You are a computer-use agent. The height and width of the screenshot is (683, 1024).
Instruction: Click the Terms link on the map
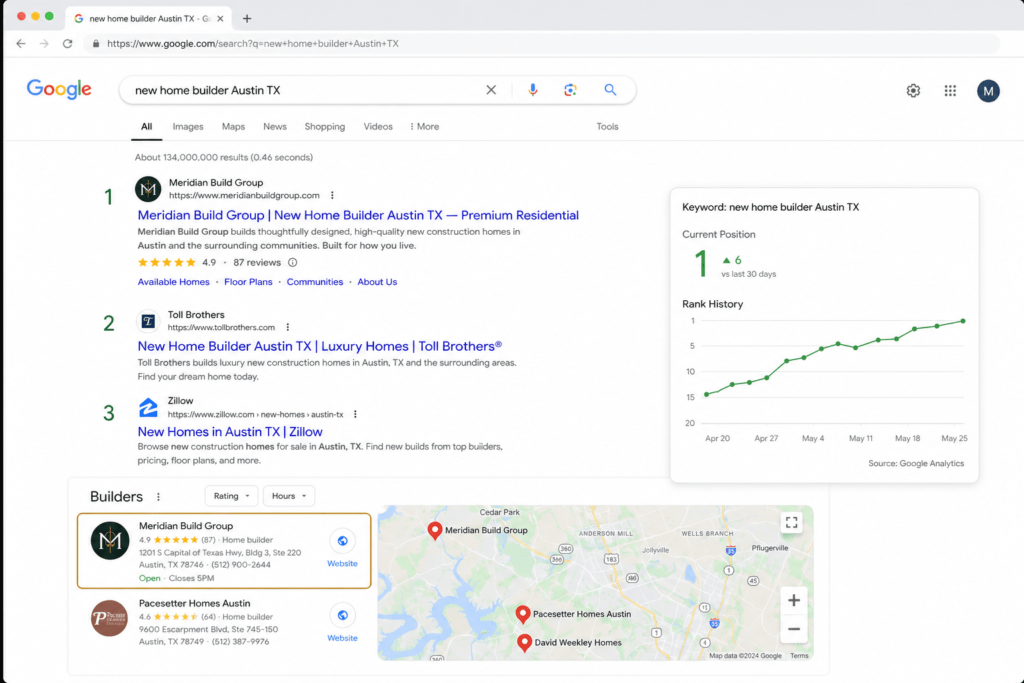(799, 656)
